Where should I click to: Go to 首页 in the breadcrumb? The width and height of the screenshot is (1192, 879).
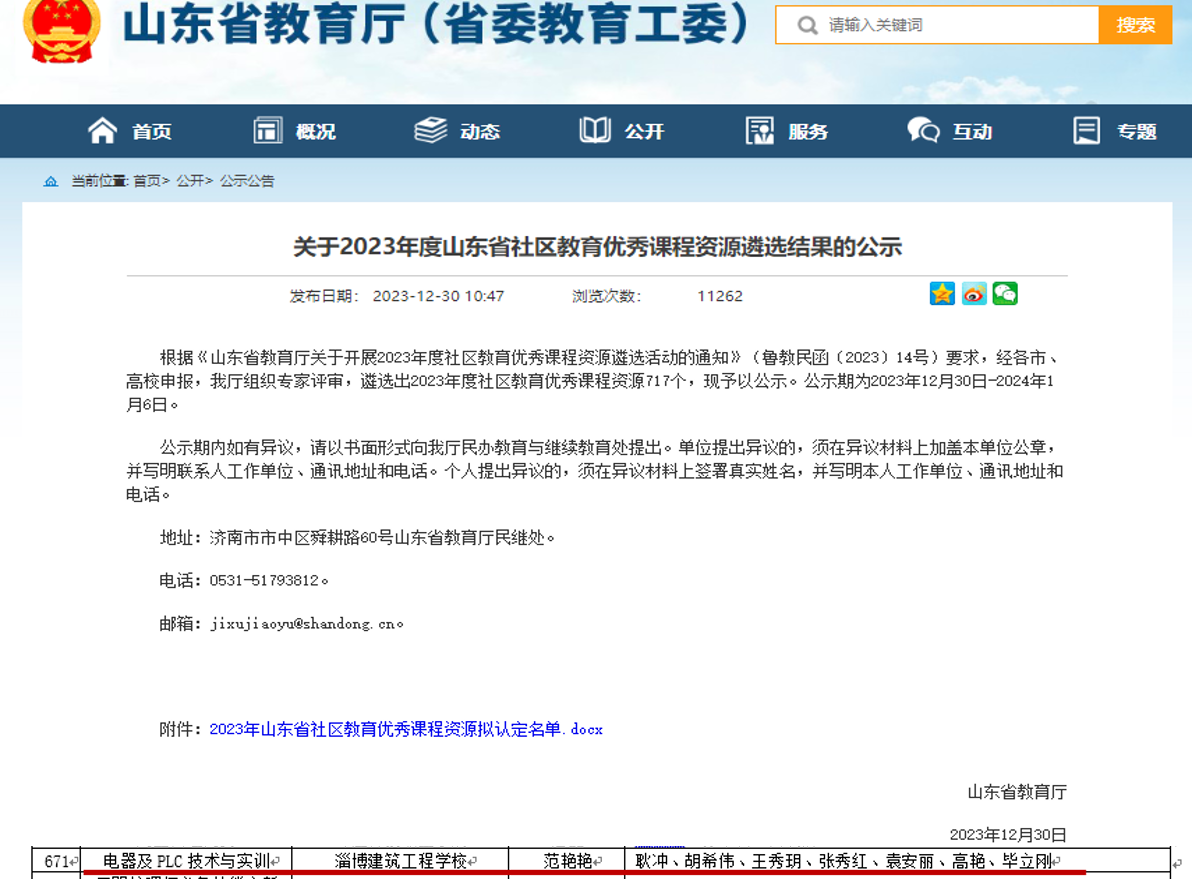(147, 181)
